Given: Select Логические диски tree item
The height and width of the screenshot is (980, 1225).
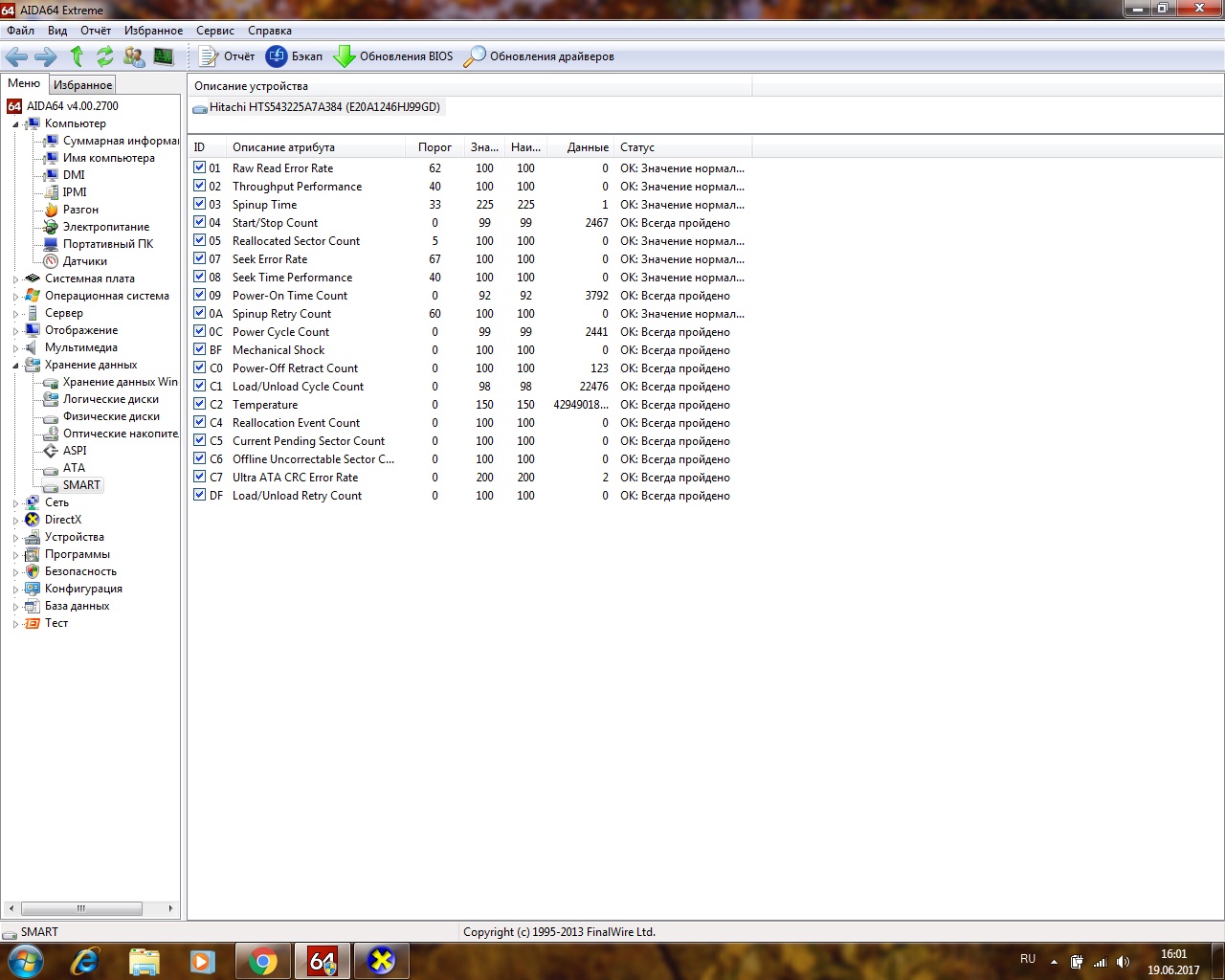Looking at the screenshot, I should click(101, 399).
